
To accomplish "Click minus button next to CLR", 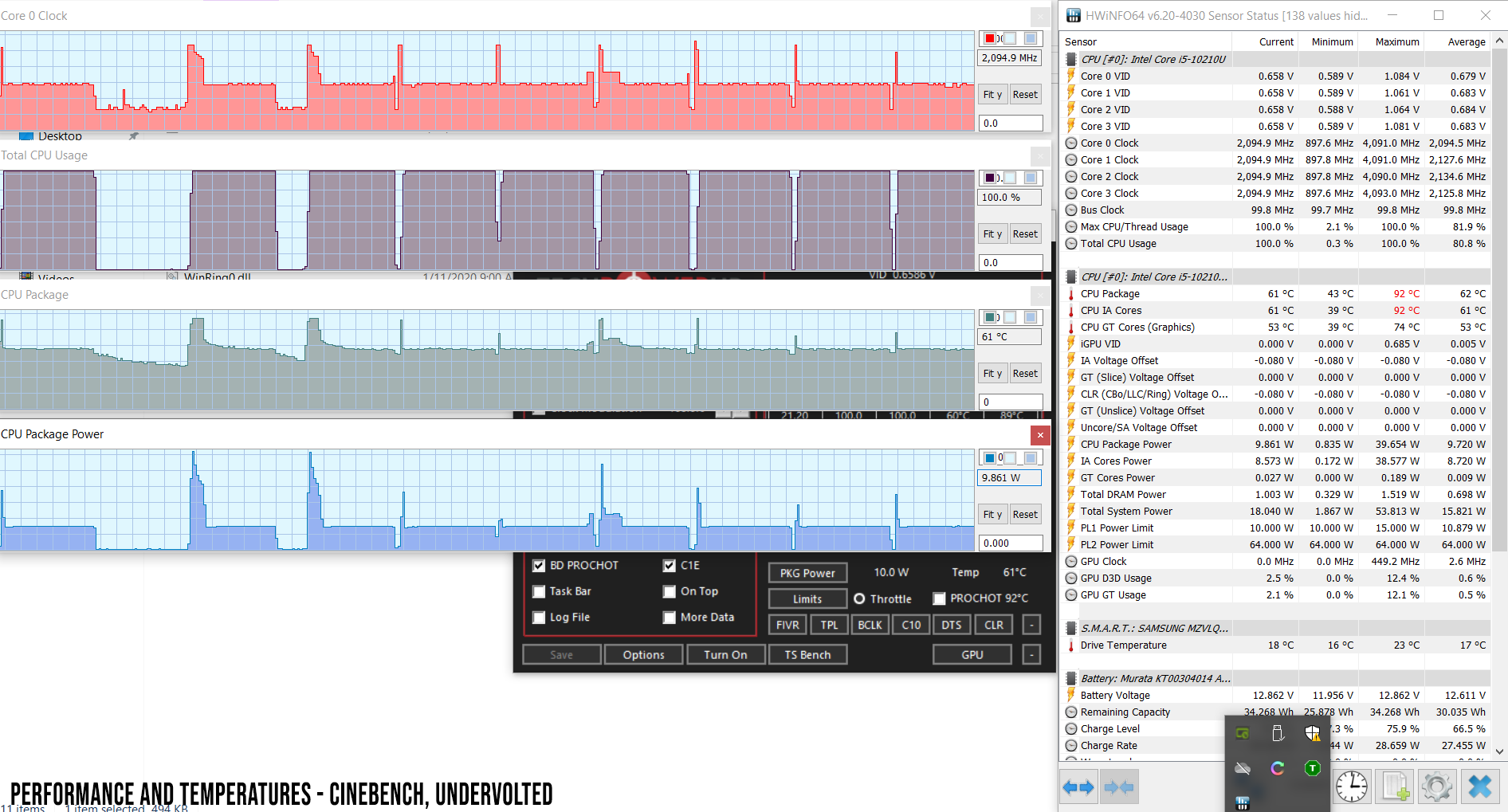I will (x=1031, y=625).
